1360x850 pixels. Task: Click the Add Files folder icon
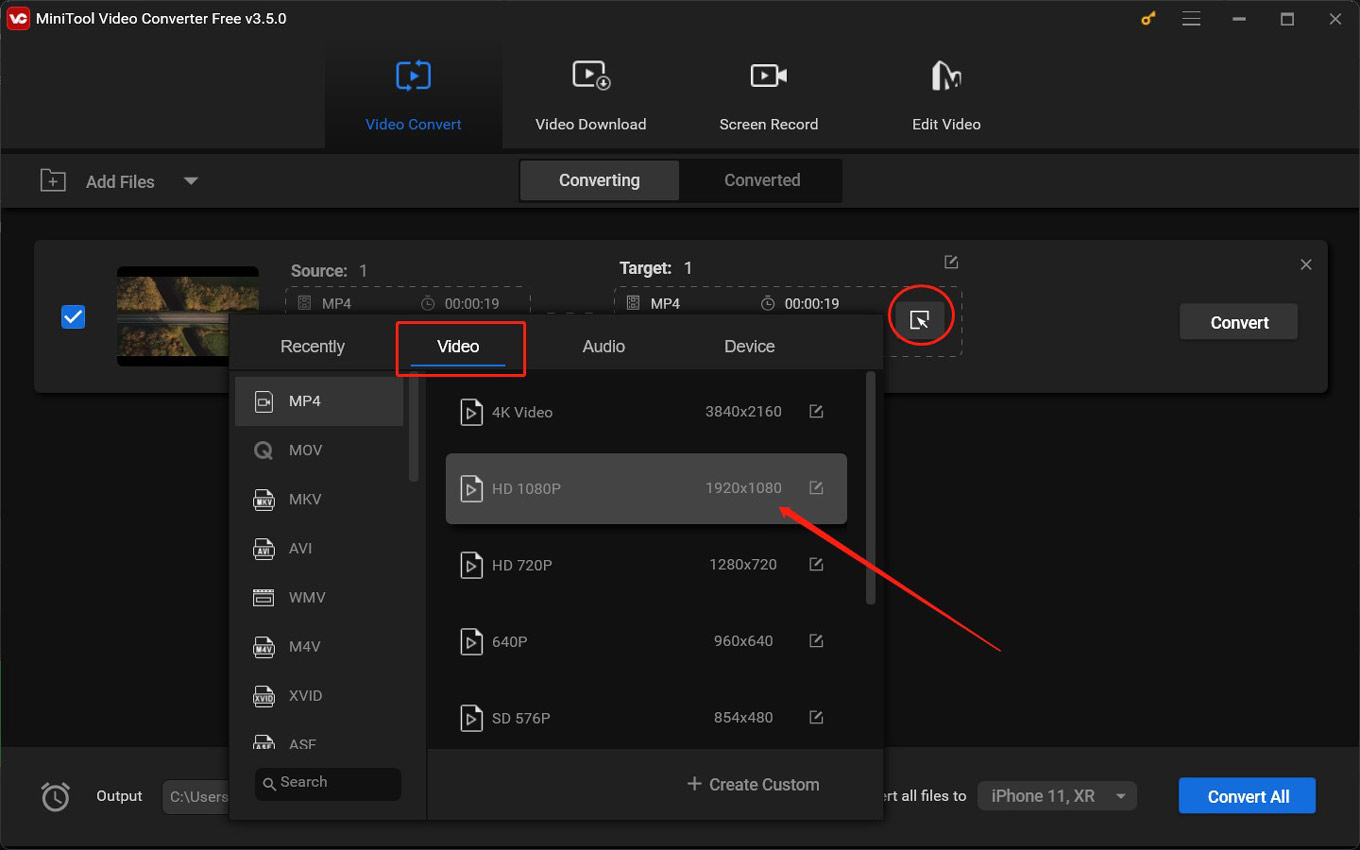tap(52, 180)
